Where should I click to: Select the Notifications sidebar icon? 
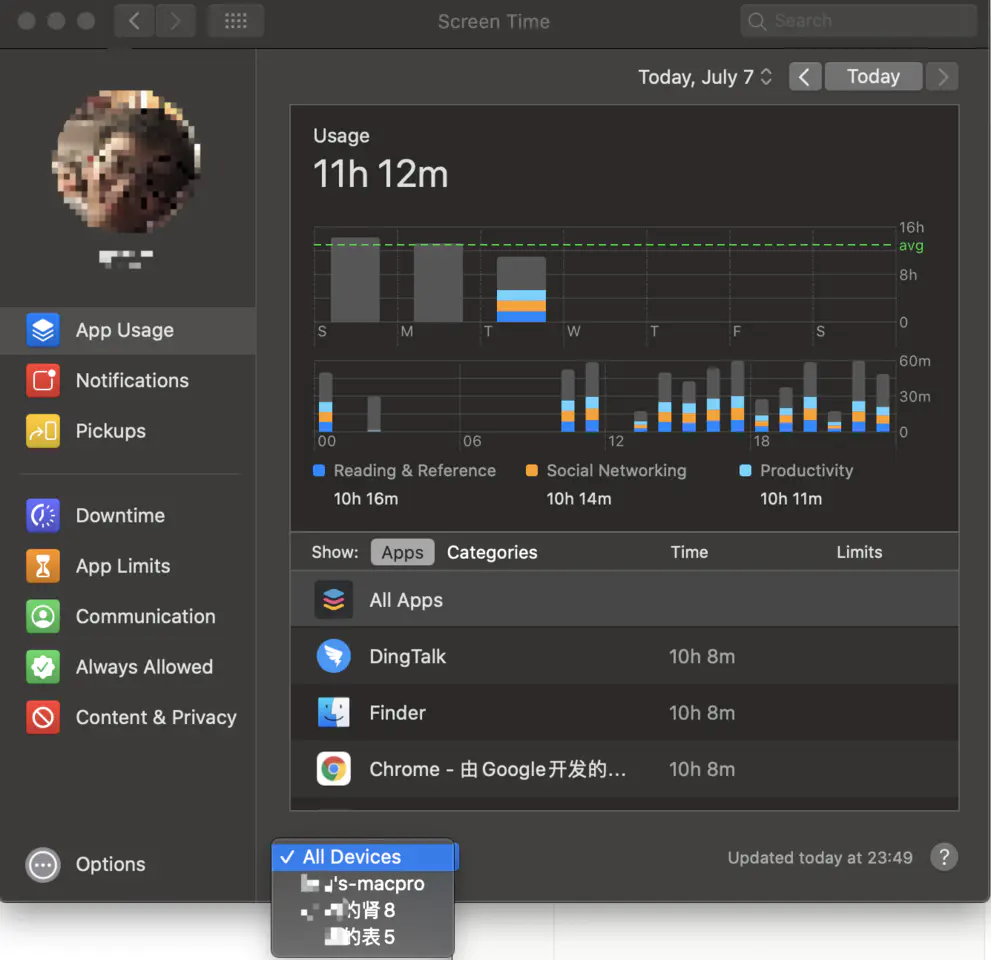[43, 380]
